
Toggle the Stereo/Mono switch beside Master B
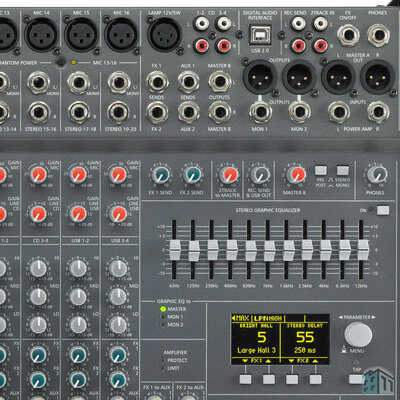pos(343,170)
